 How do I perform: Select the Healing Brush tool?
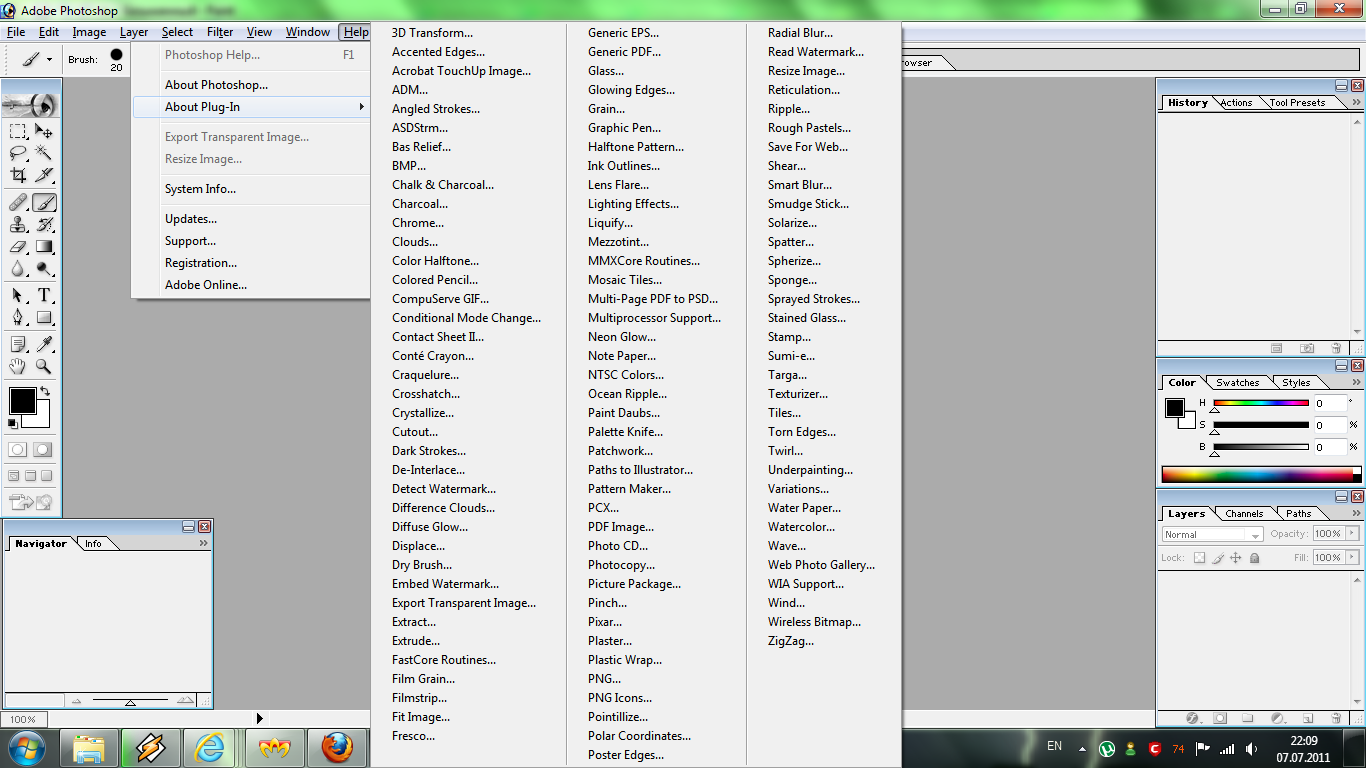18,203
